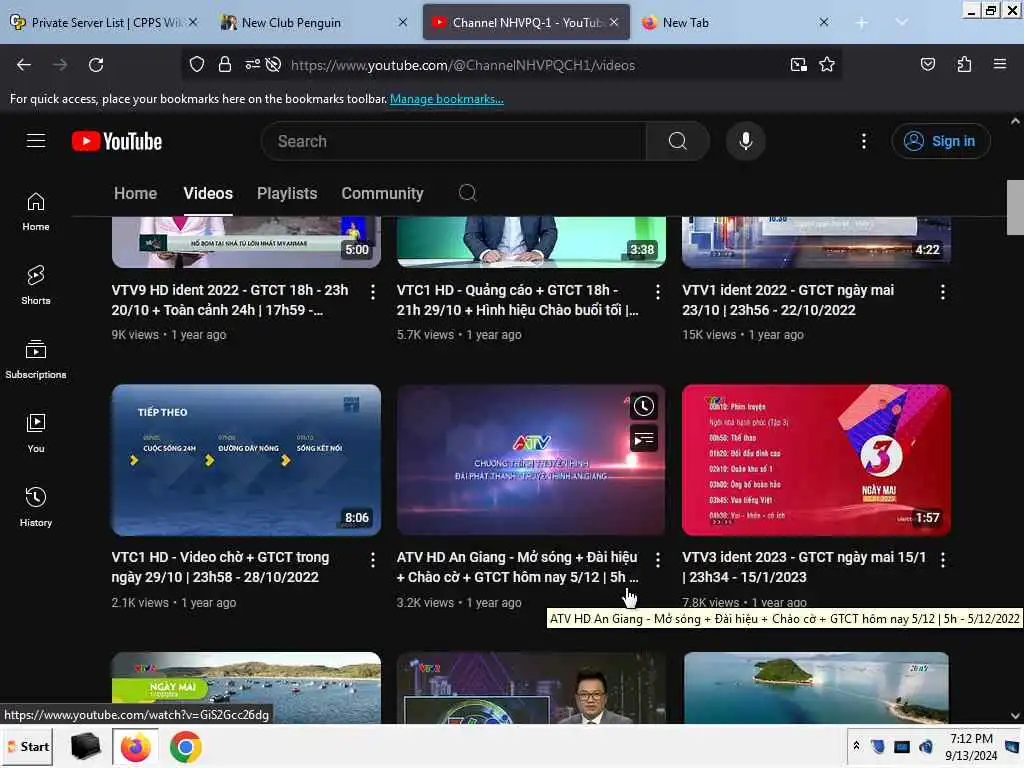This screenshot has height=768, width=1024.
Task: Click the blocked autoplay icon
Action: click(x=274, y=65)
